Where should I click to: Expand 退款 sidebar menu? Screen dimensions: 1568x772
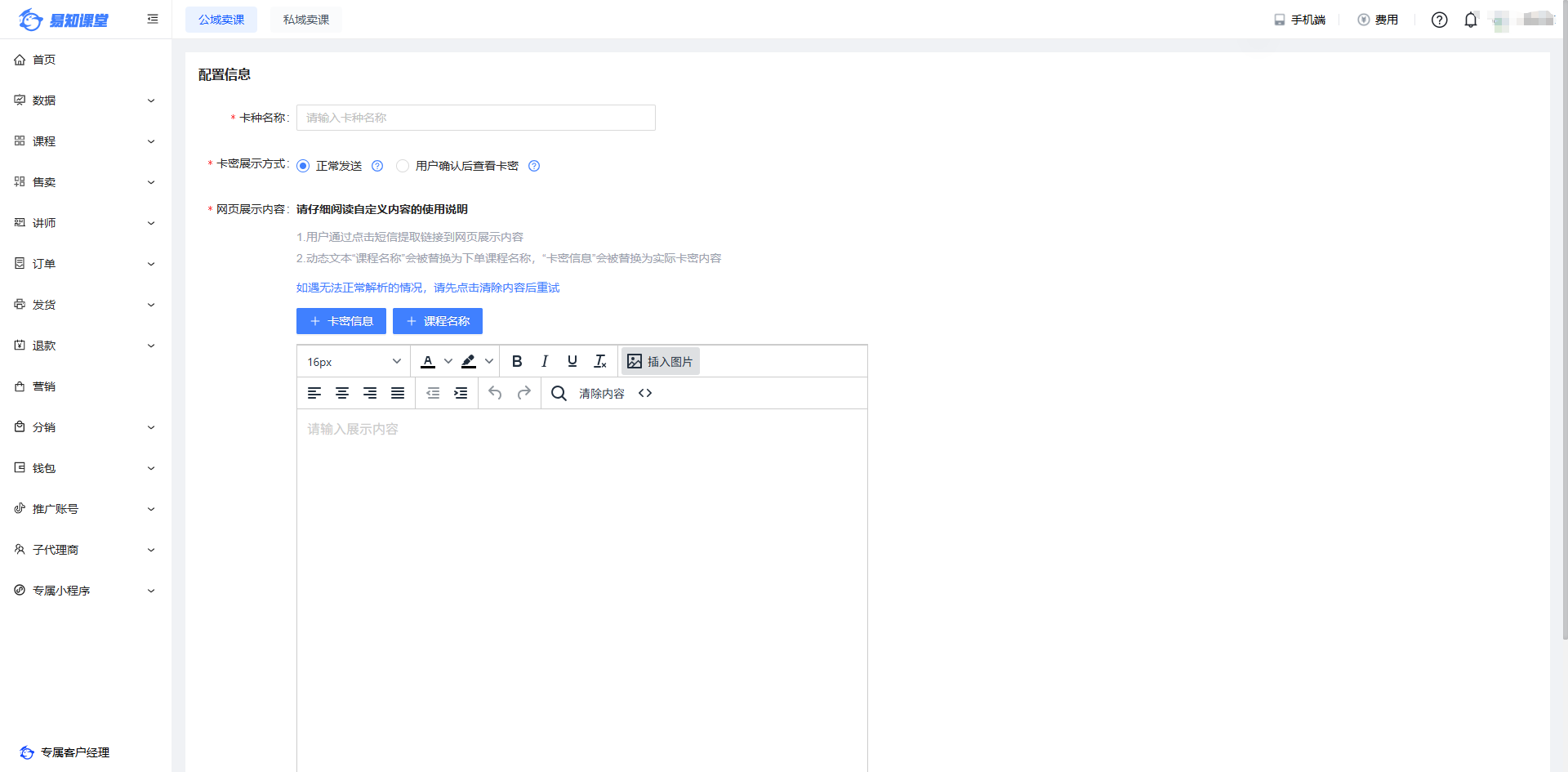[86, 346]
